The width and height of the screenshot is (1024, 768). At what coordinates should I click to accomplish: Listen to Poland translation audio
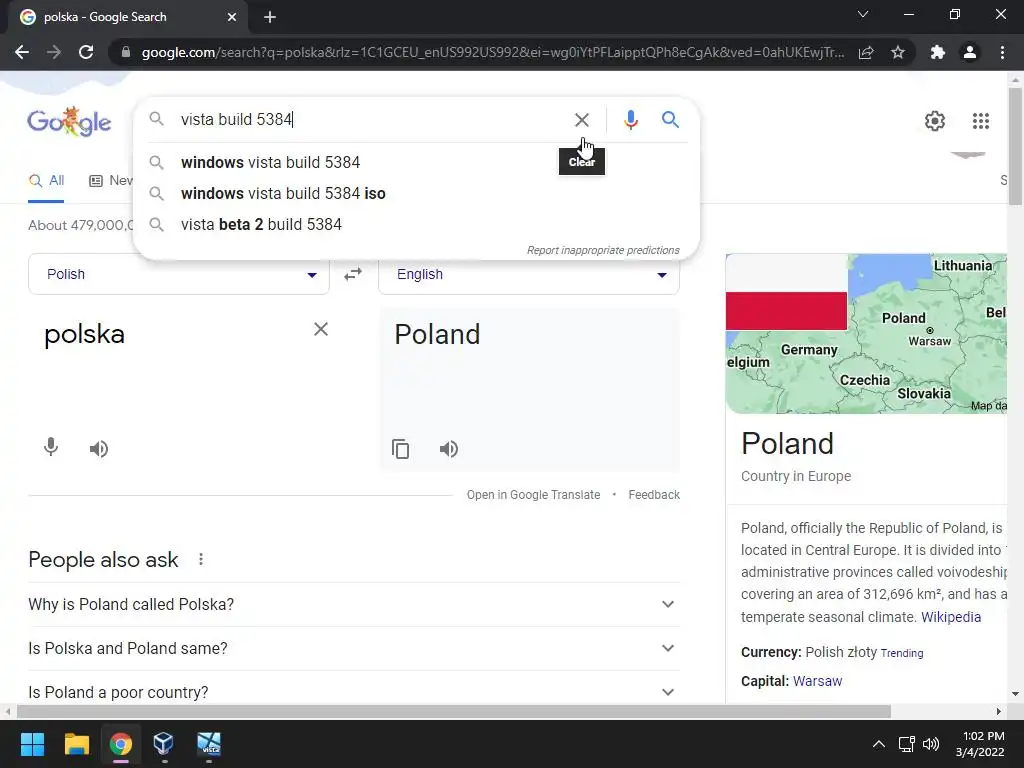pyautogui.click(x=449, y=449)
